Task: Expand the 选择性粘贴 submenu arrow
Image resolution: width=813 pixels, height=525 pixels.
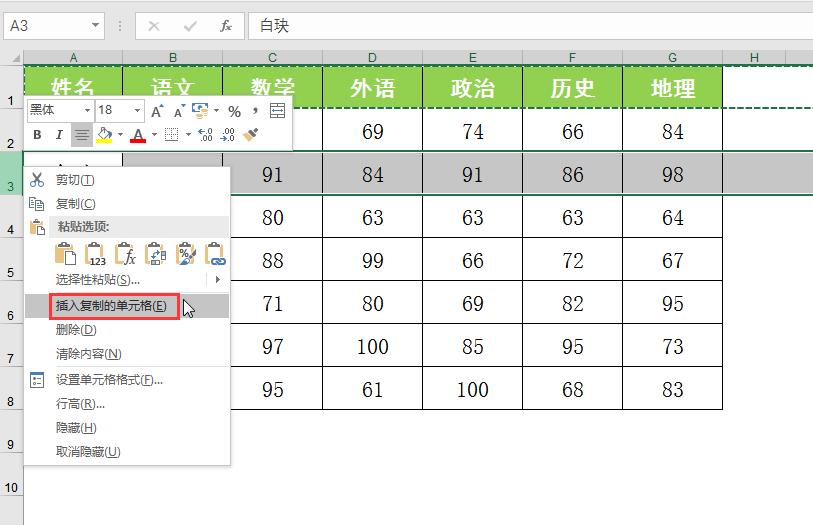Action: coord(218,279)
